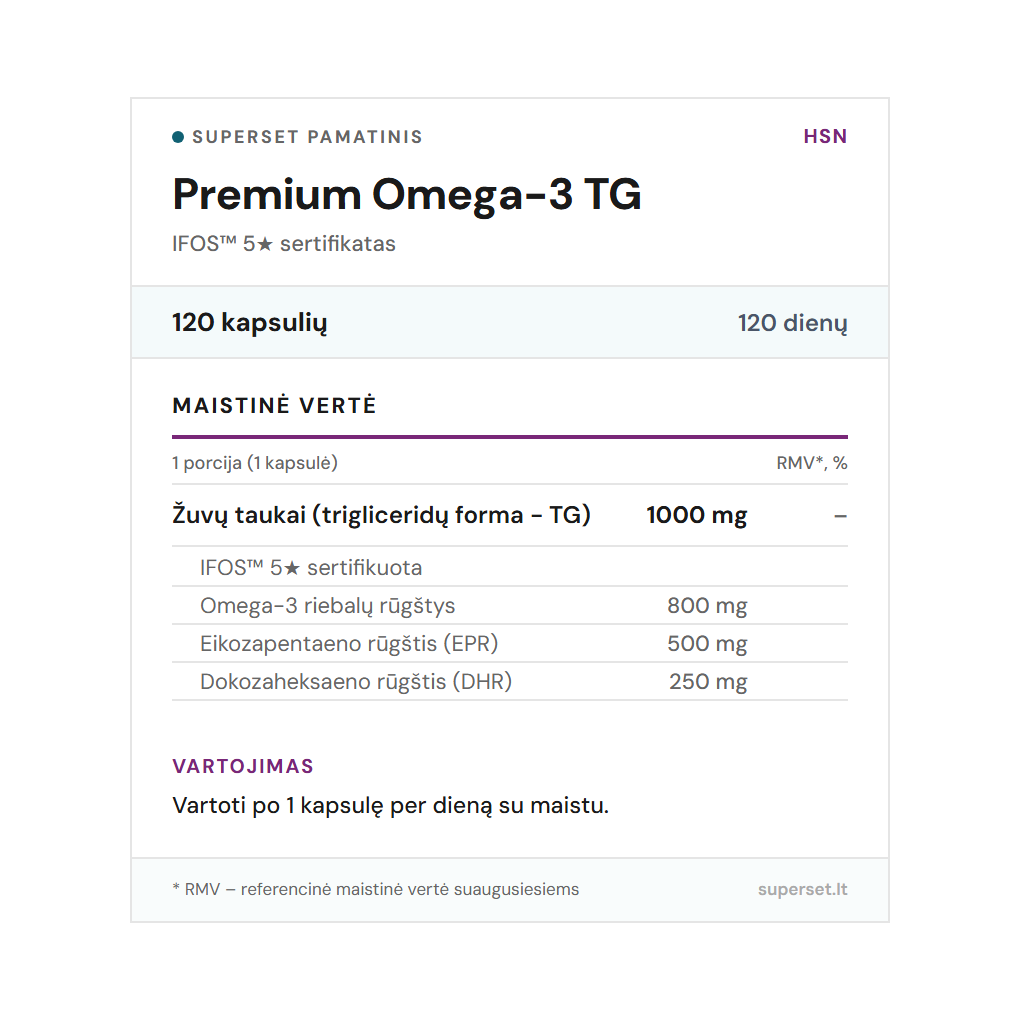The height and width of the screenshot is (1020, 1020).
Task: Click the VARTOJIMAS section heading
Action: coord(243,767)
